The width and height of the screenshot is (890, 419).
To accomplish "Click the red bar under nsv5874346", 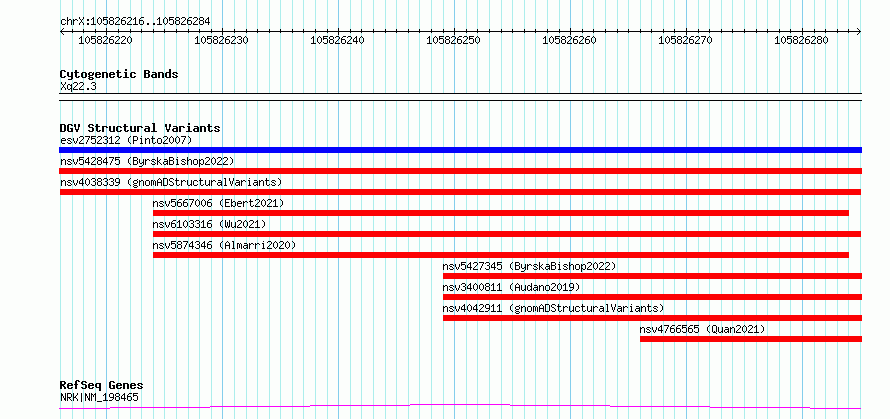I will point(501,255).
